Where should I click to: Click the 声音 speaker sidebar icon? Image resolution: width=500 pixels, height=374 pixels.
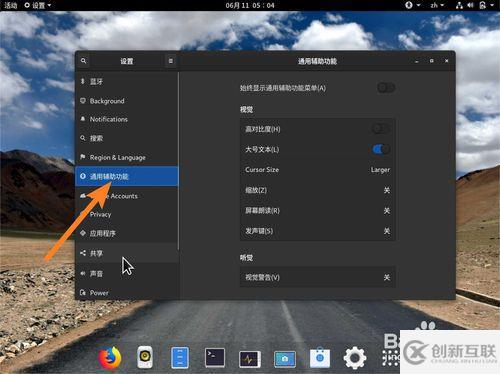(x=83, y=273)
